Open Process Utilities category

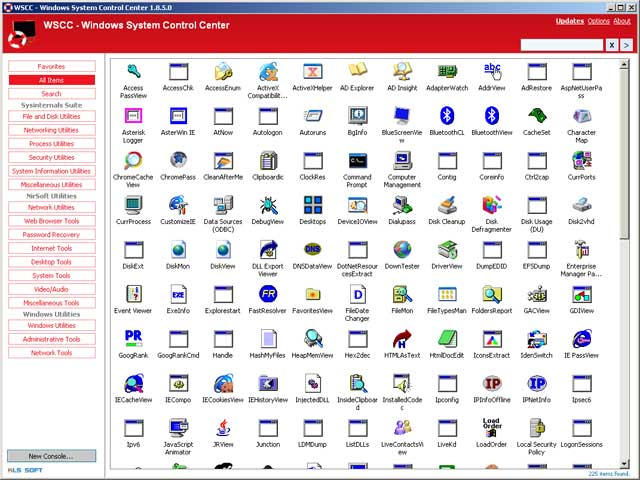pyautogui.click(x=52, y=144)
